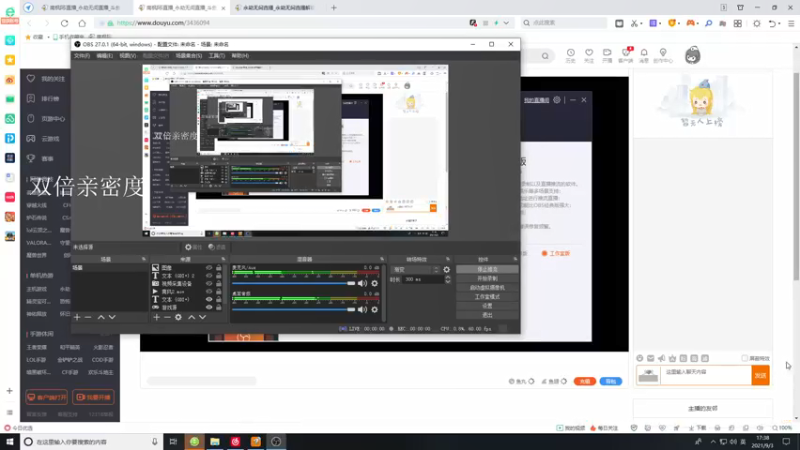The width and height of the screenshot is (800, 450).
Task: Toggle lock on the 图像 source
Action: click(218, 268)
